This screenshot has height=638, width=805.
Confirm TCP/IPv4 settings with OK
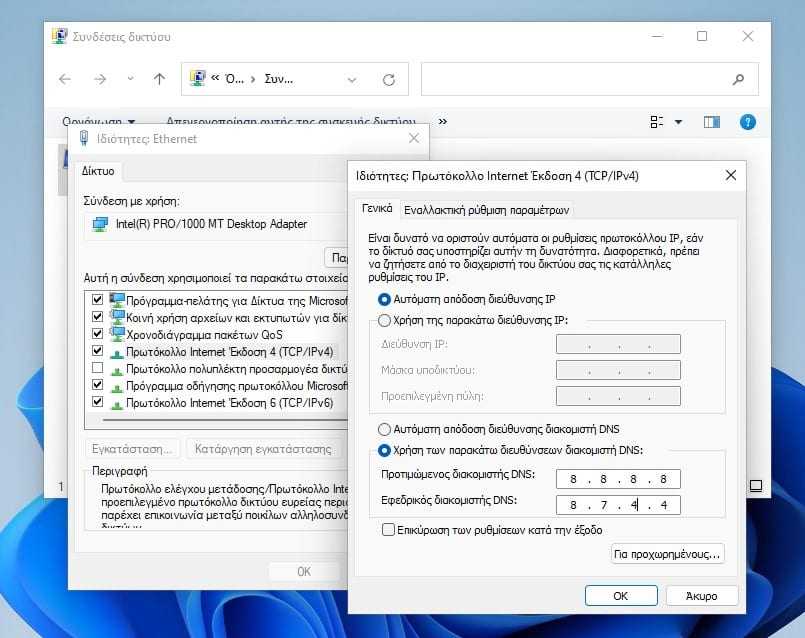coord(621,596)
